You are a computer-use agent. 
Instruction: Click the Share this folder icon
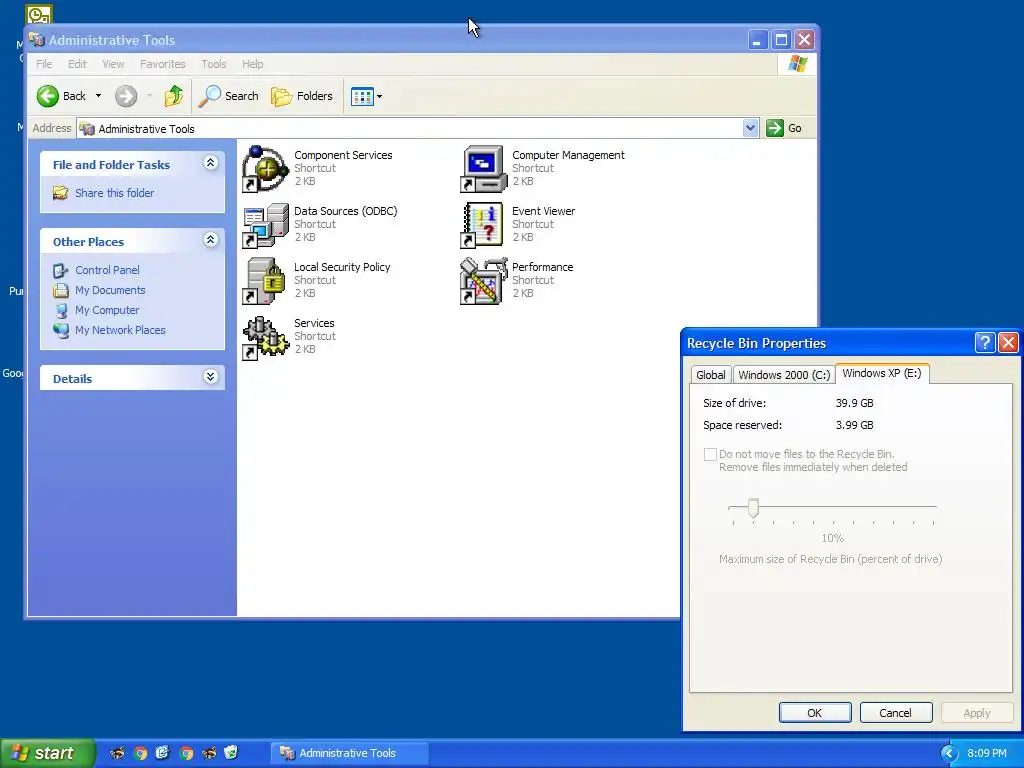61,193
